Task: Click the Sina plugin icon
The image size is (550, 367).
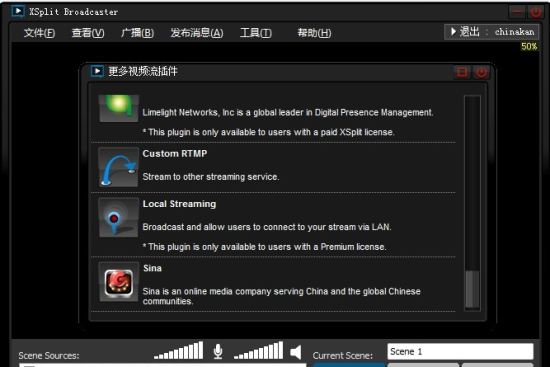Action: [x=119, y=282]
